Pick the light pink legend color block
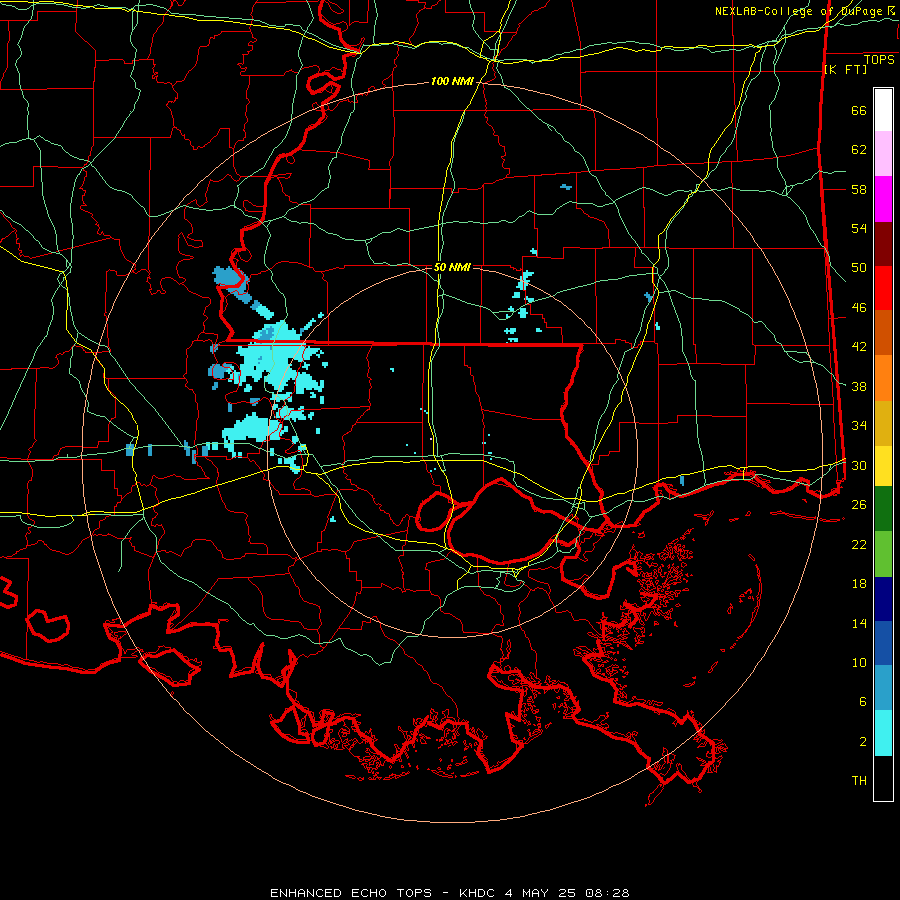Image resolution: width=900 pixels, height=900 pixels. point(883,153)
